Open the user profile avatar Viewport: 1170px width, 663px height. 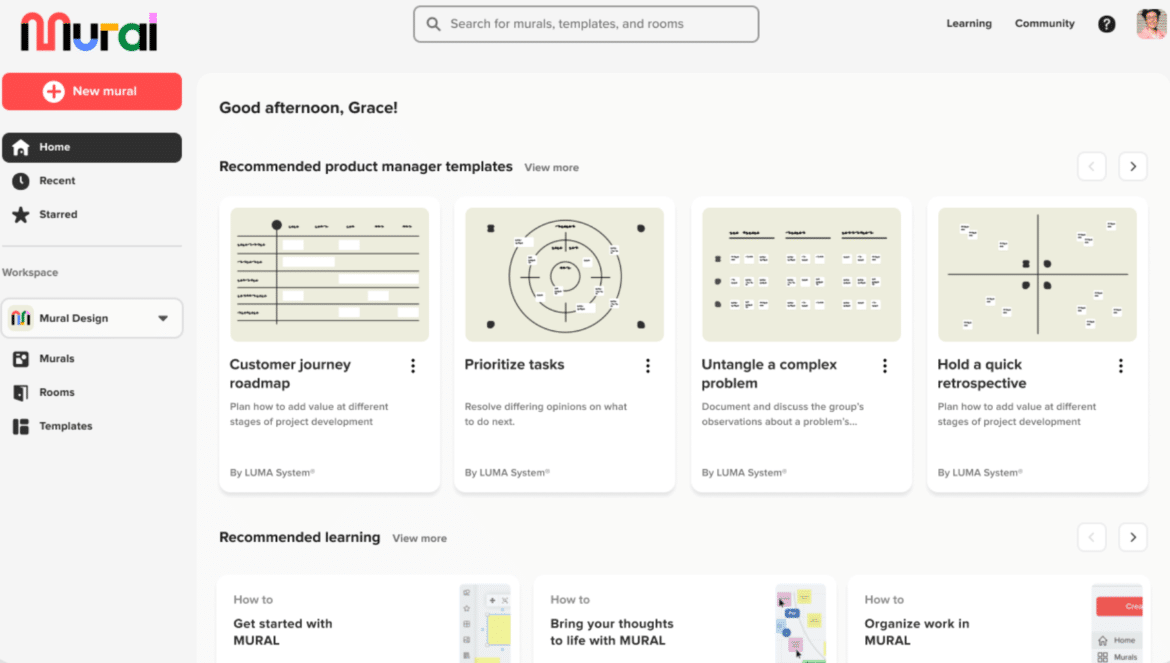(1151, 24)
